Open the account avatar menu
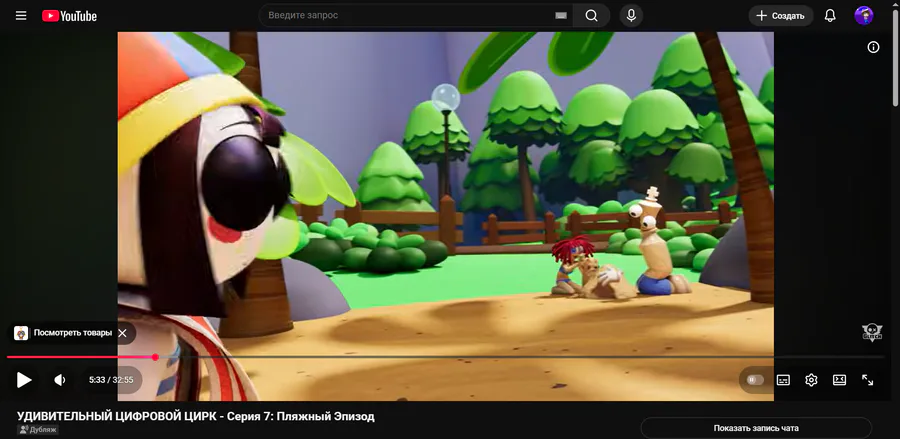Screen dimensions: 900x439 [864, 15]
